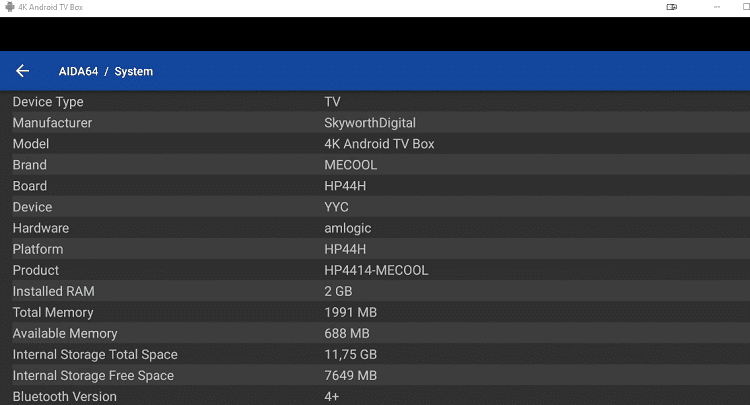The image size is (750, 405).
Task: Select the Device Type row
Action: click(x=375, y=101)
